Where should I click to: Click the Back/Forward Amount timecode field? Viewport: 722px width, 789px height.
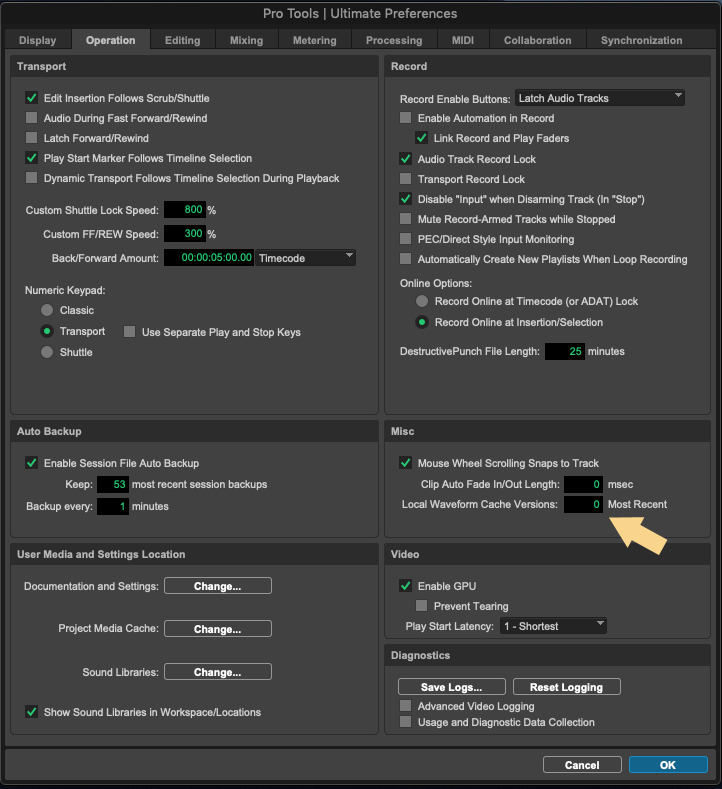pos(209,258)
